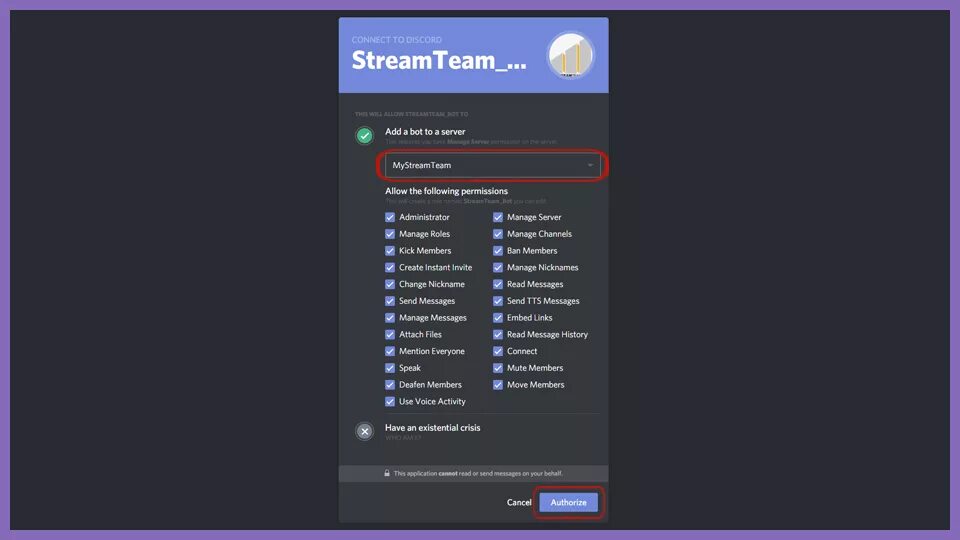Toggle the Move Members checkbox
The height and width of the screenshot is (540, 960).
498,385
